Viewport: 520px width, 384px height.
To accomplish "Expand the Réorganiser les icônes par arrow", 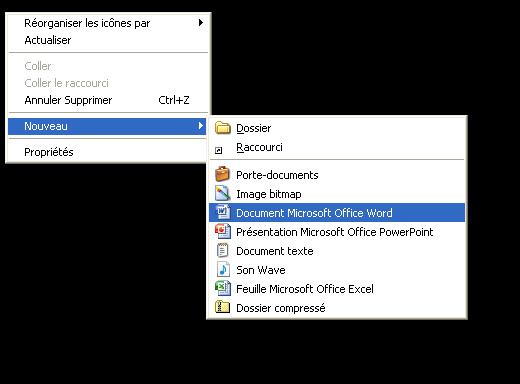I will pyautogui.click(x=201, y=23).
